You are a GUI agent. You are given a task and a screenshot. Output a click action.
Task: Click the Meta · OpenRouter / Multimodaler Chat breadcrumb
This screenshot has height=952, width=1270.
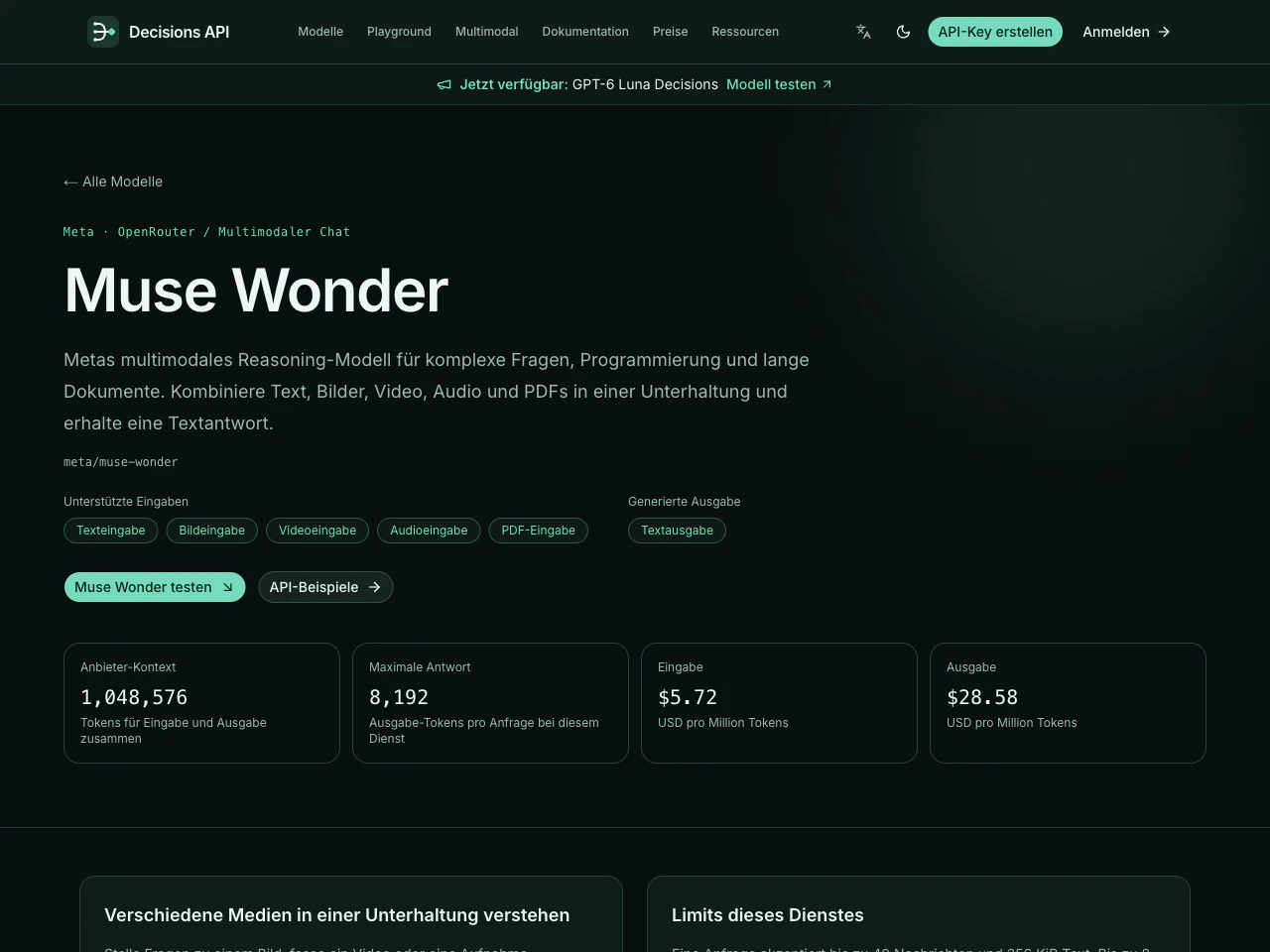coord(206,232)
